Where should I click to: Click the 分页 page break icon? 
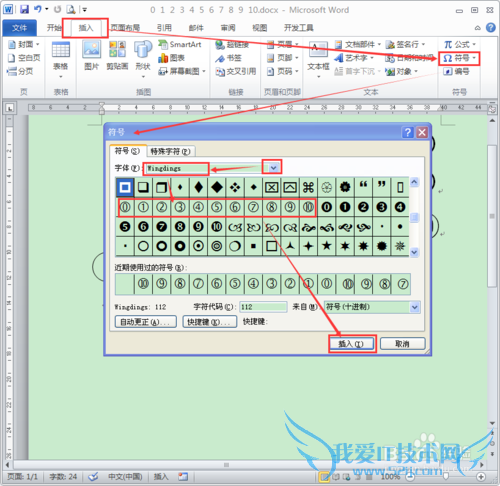coord(20,71)
